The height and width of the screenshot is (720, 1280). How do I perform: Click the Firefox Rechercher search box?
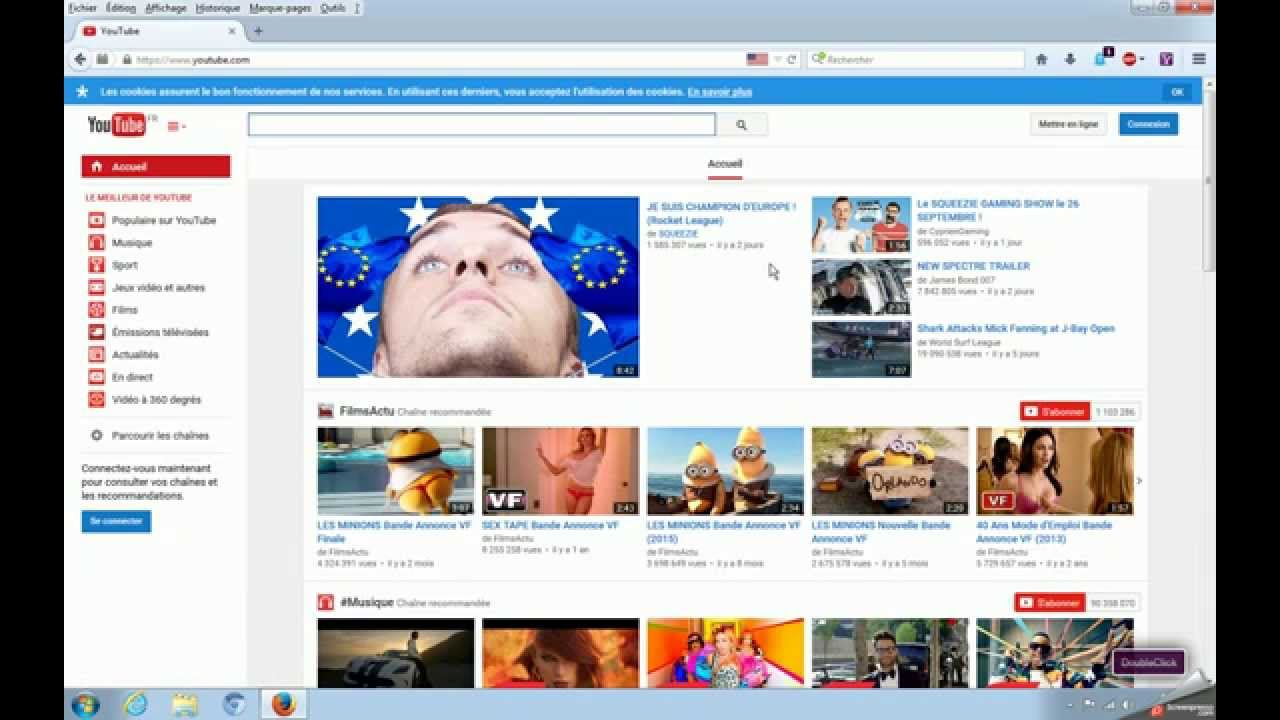(x=916, y=60)
